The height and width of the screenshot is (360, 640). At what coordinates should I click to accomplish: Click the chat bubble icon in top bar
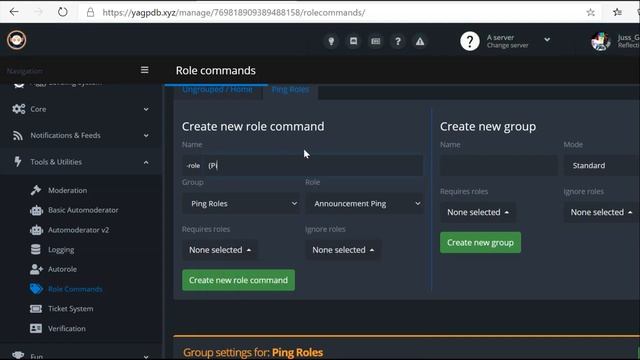coord(353,41)
